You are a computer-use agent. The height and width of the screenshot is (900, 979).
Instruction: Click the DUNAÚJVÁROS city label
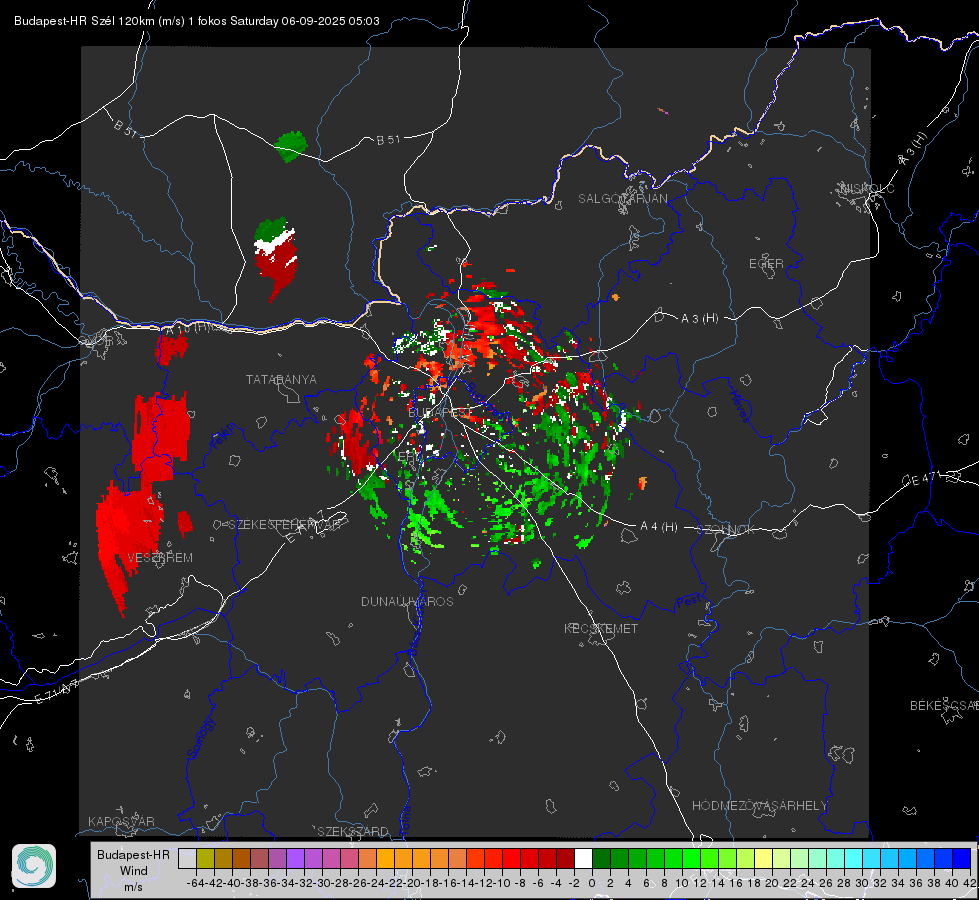[407, 601]
